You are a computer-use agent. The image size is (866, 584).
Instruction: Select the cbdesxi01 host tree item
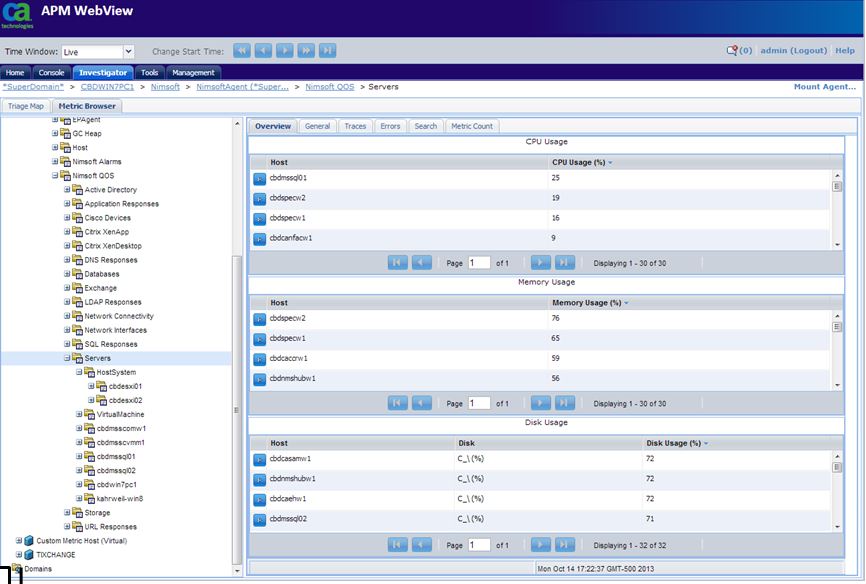(125, 386)
